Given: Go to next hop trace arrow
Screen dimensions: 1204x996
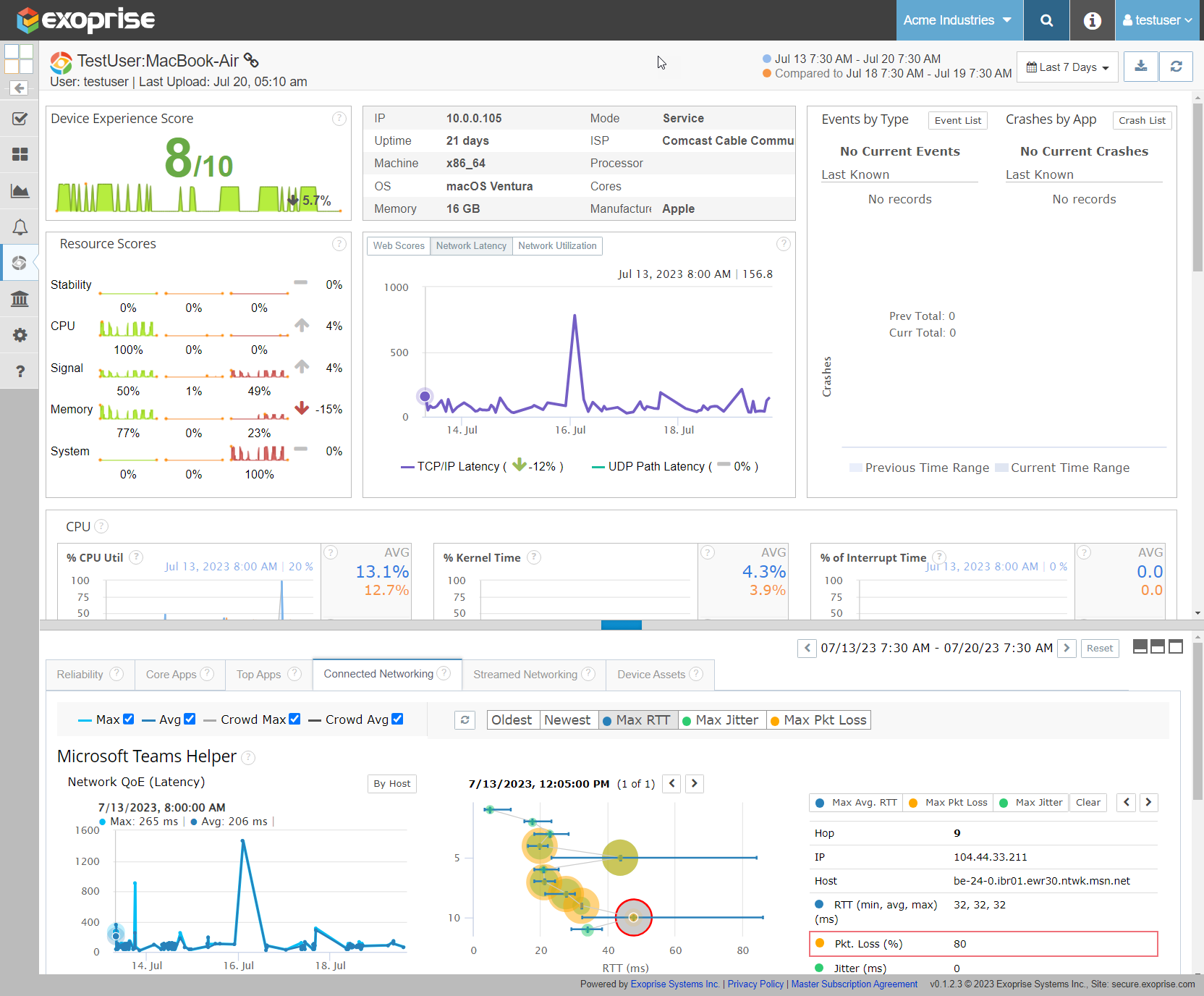Looking at the screenshot, I should click(695, 783).
